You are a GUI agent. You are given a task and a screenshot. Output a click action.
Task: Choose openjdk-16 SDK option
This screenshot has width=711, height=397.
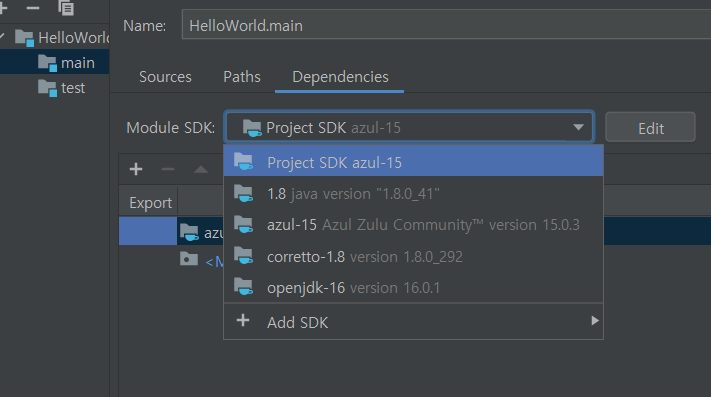413,288
